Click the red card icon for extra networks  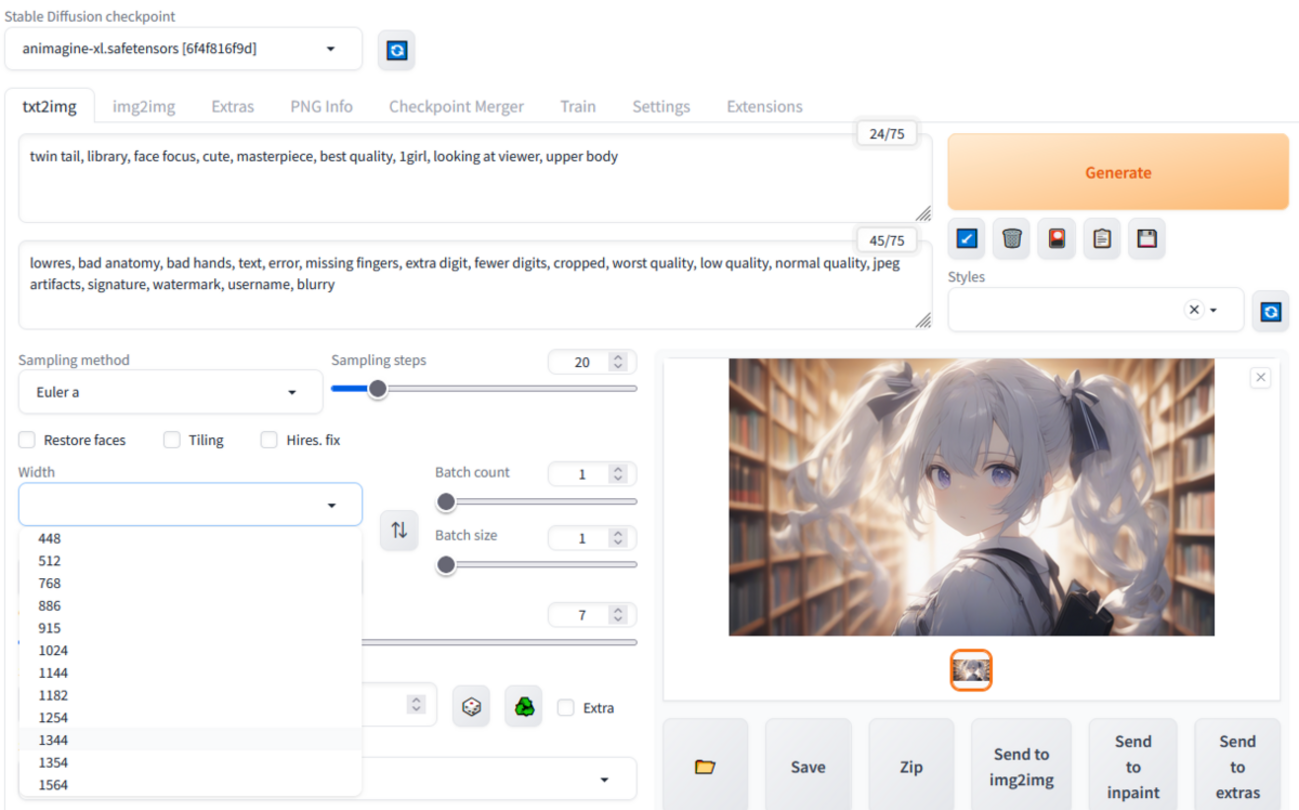pyautogui.click(x=1057, y=238)
